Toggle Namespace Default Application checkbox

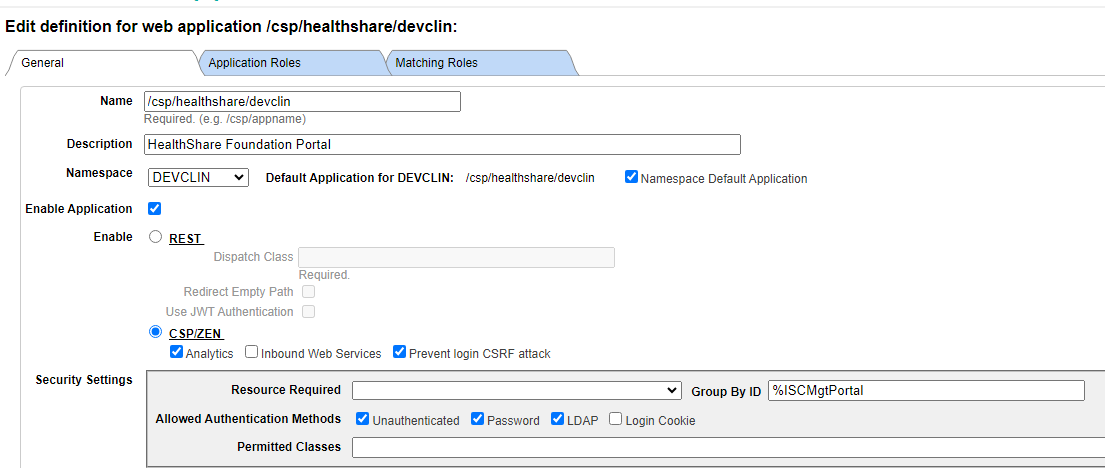[x=631, y=177]
